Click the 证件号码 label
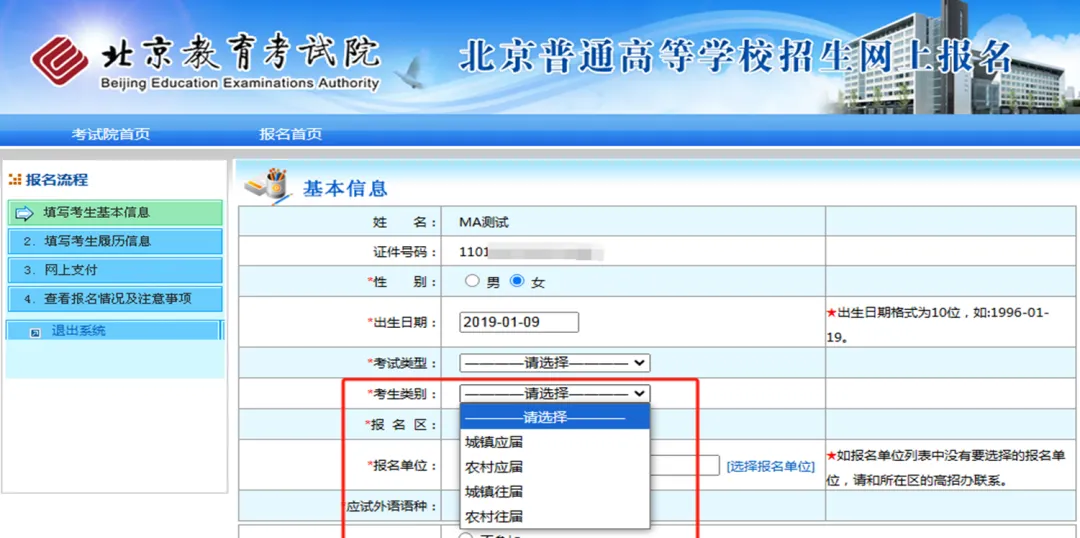1080x538 pixels. point(405,252)
